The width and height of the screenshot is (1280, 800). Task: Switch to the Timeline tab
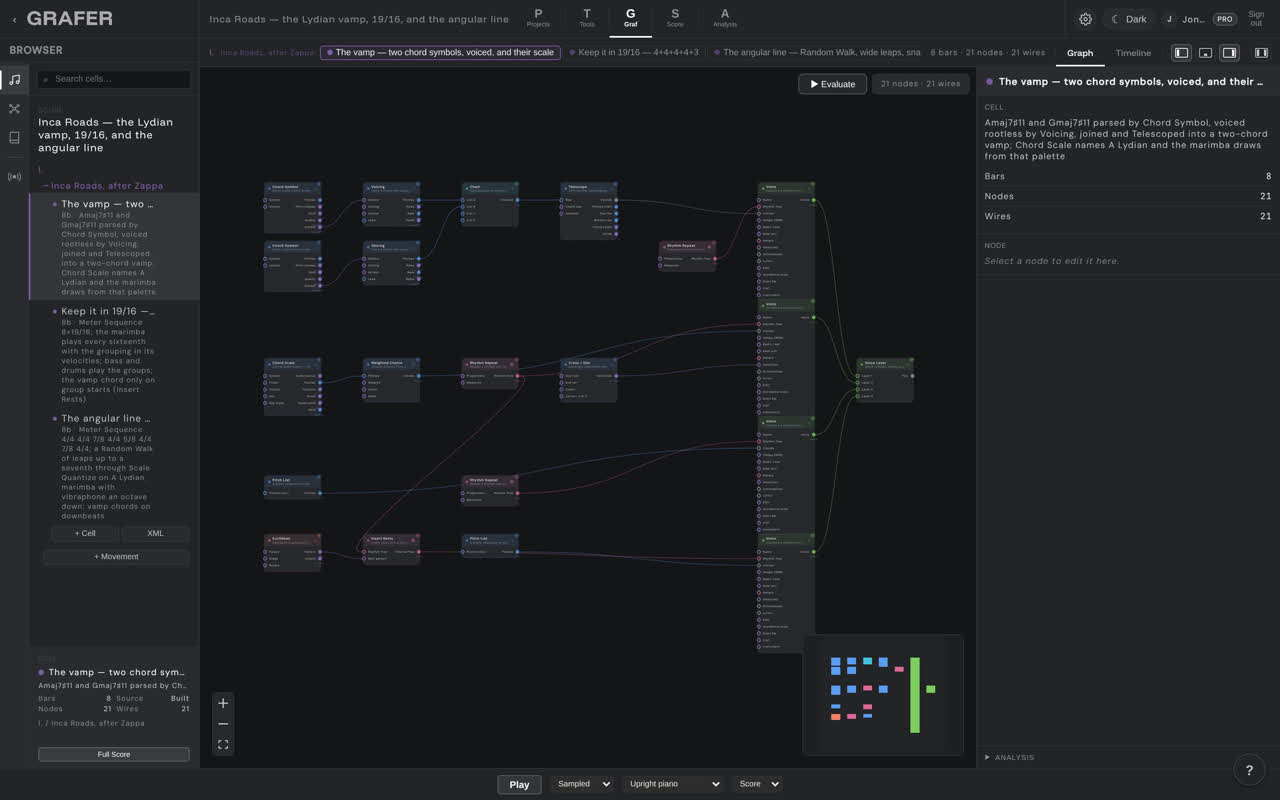pos(1133,53)
